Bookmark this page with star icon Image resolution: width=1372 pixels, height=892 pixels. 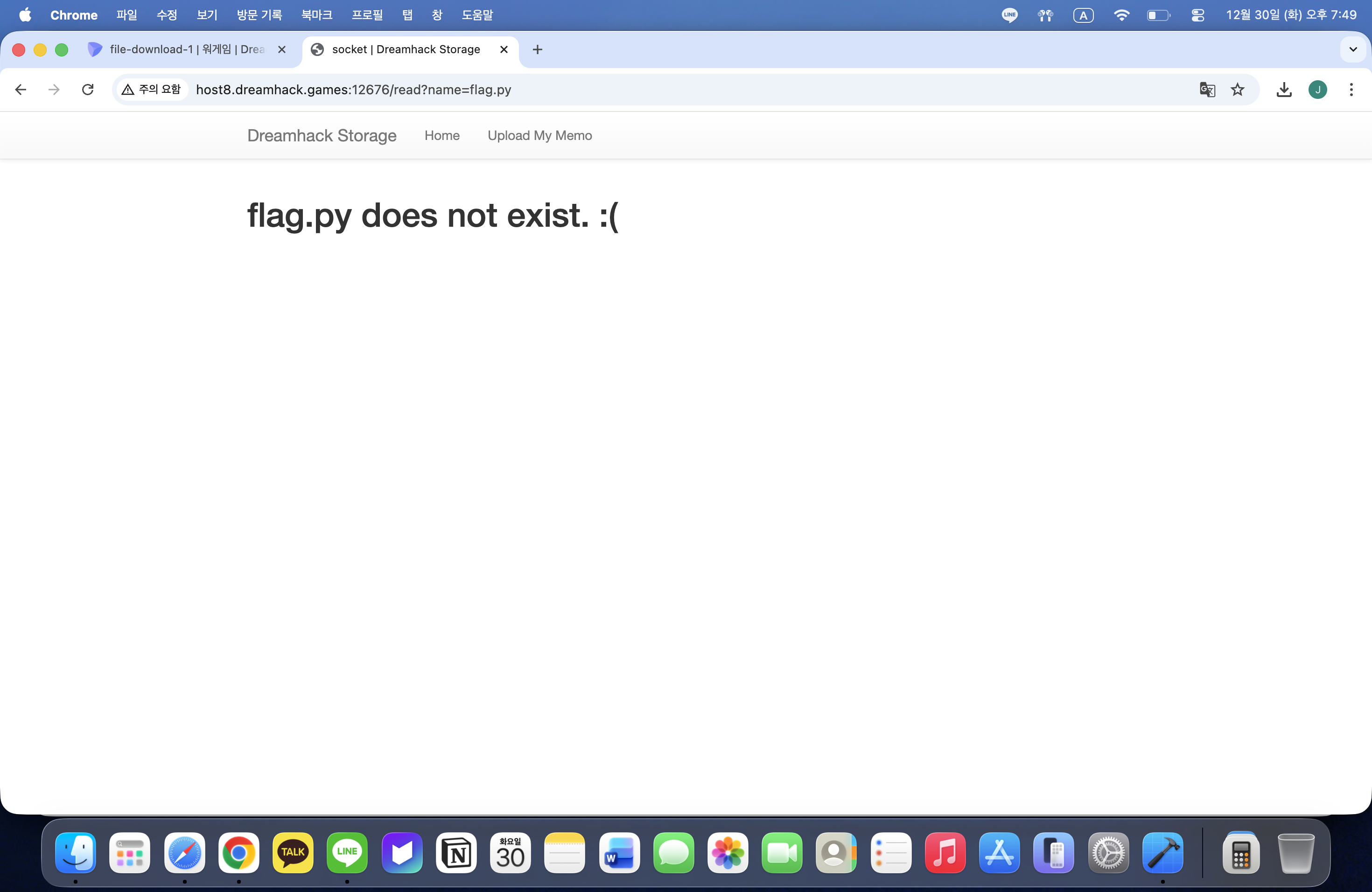click(1237, 89)
